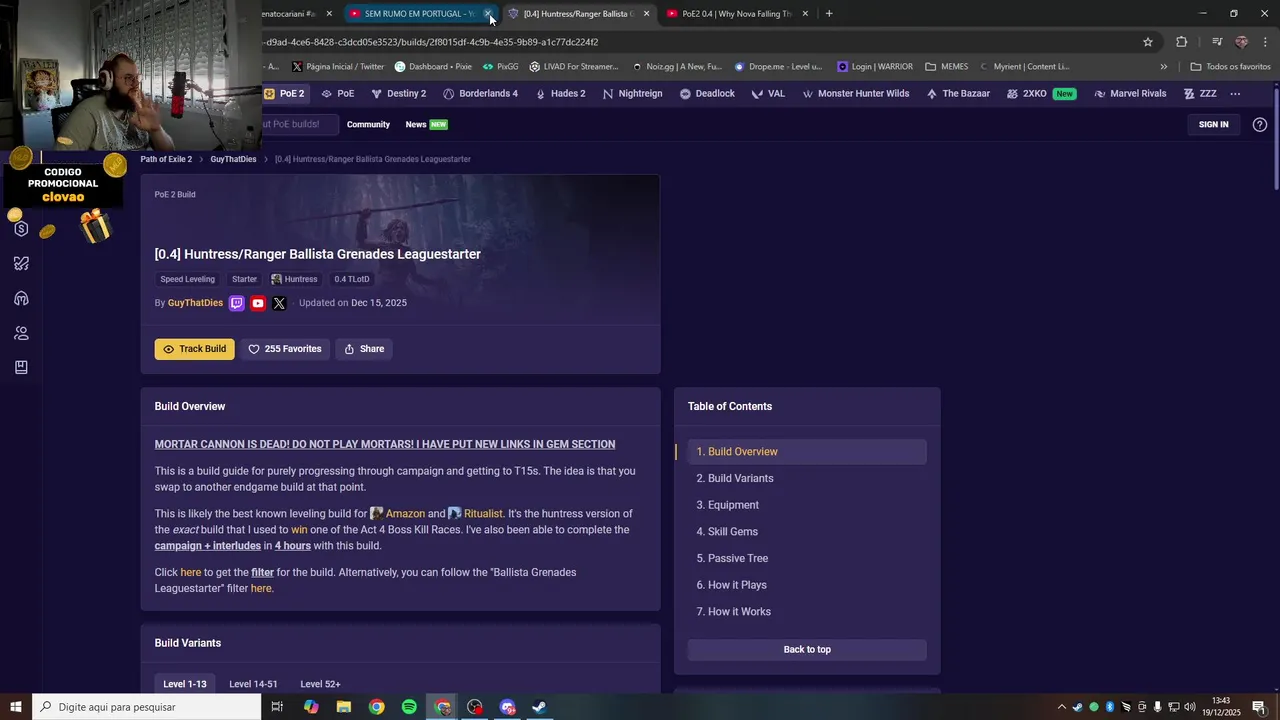Click the Huntress class tag

pyautogui.click(x=294, y=279)
